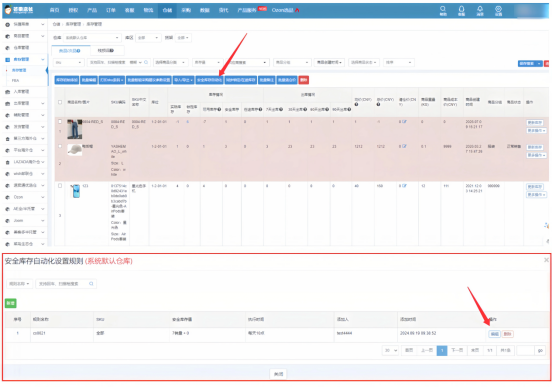Image resolution: width=552 pixels, height=387 pixels.
Task: Expand the Ozon sidebar section
Action: [x=43, y=197]
